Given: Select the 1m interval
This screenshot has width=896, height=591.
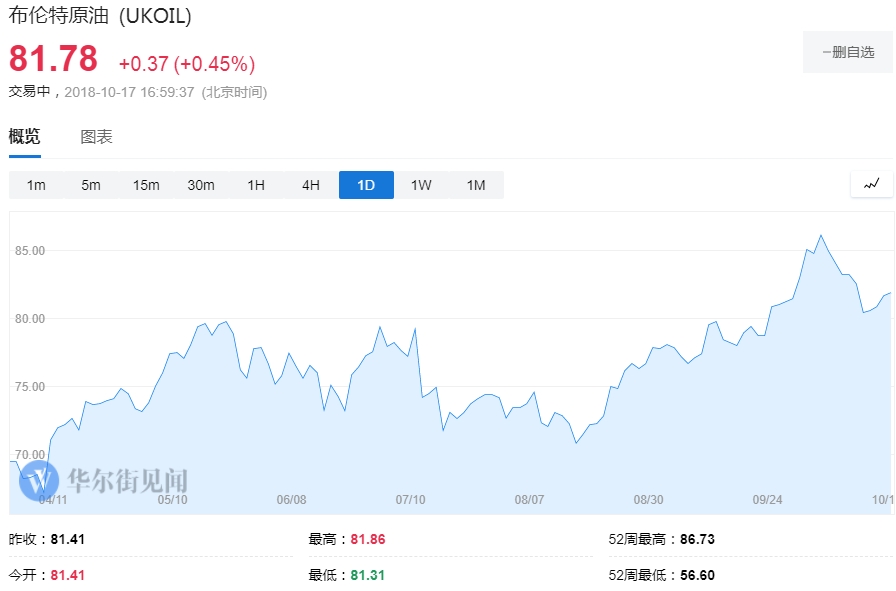Looking at the screenshot, I should click(36, 185).
